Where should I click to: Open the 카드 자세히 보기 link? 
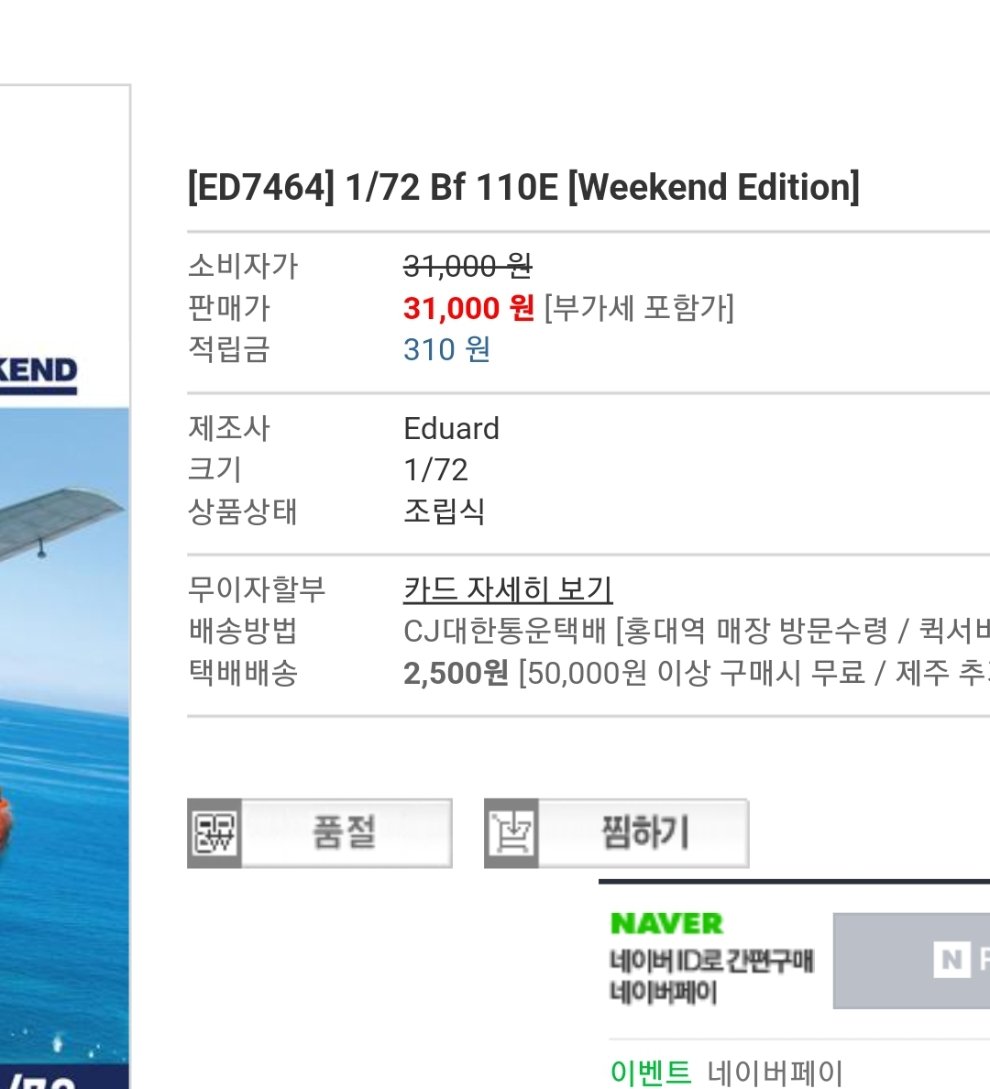[x=508, y=589]
